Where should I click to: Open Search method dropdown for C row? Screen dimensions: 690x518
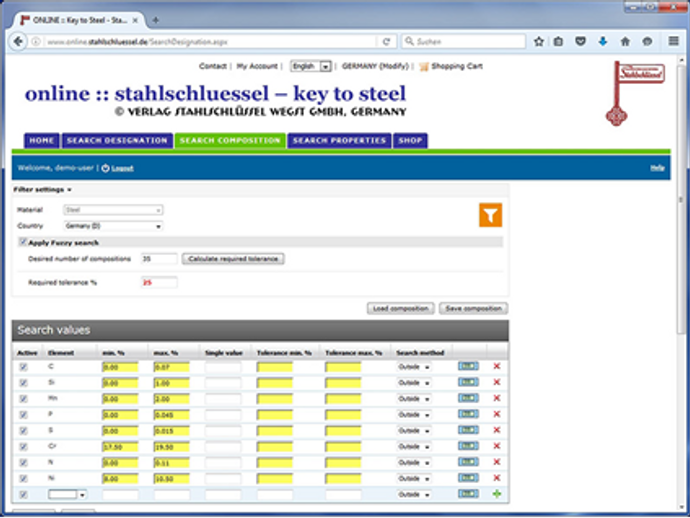pyautogui.click(x=414, y=367)
